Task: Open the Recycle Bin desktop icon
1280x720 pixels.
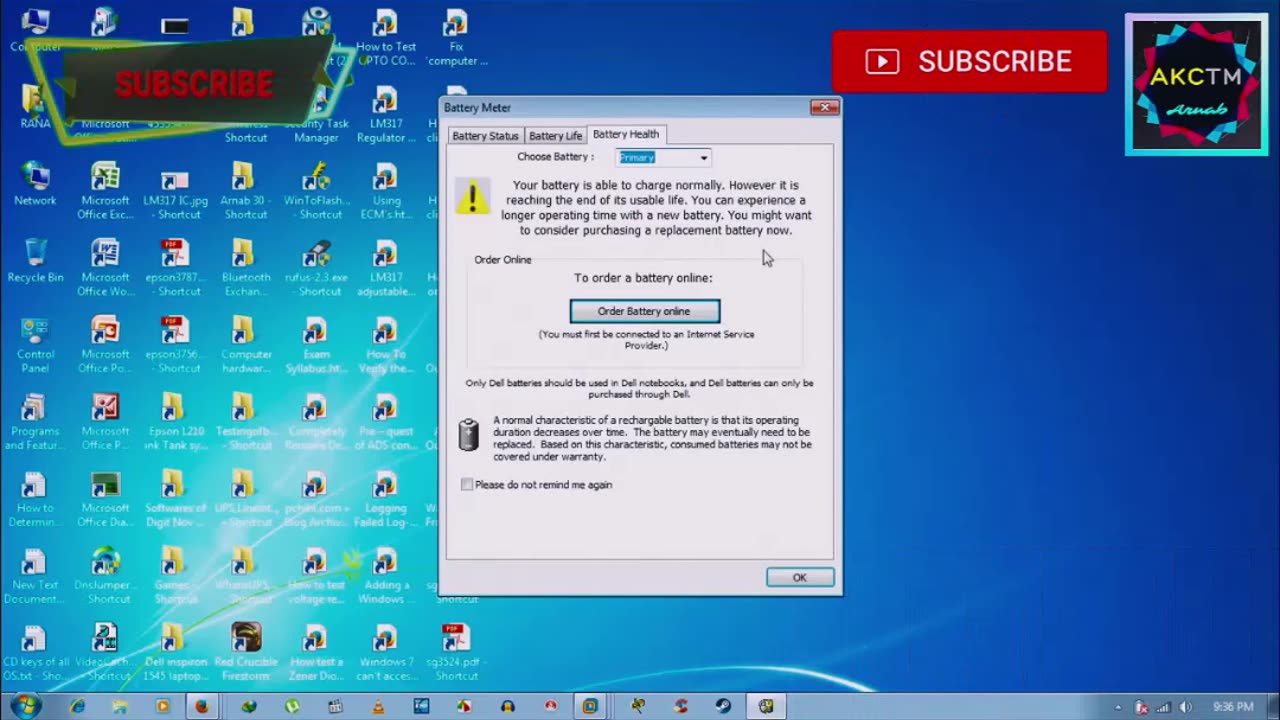Action: (35, 261)
